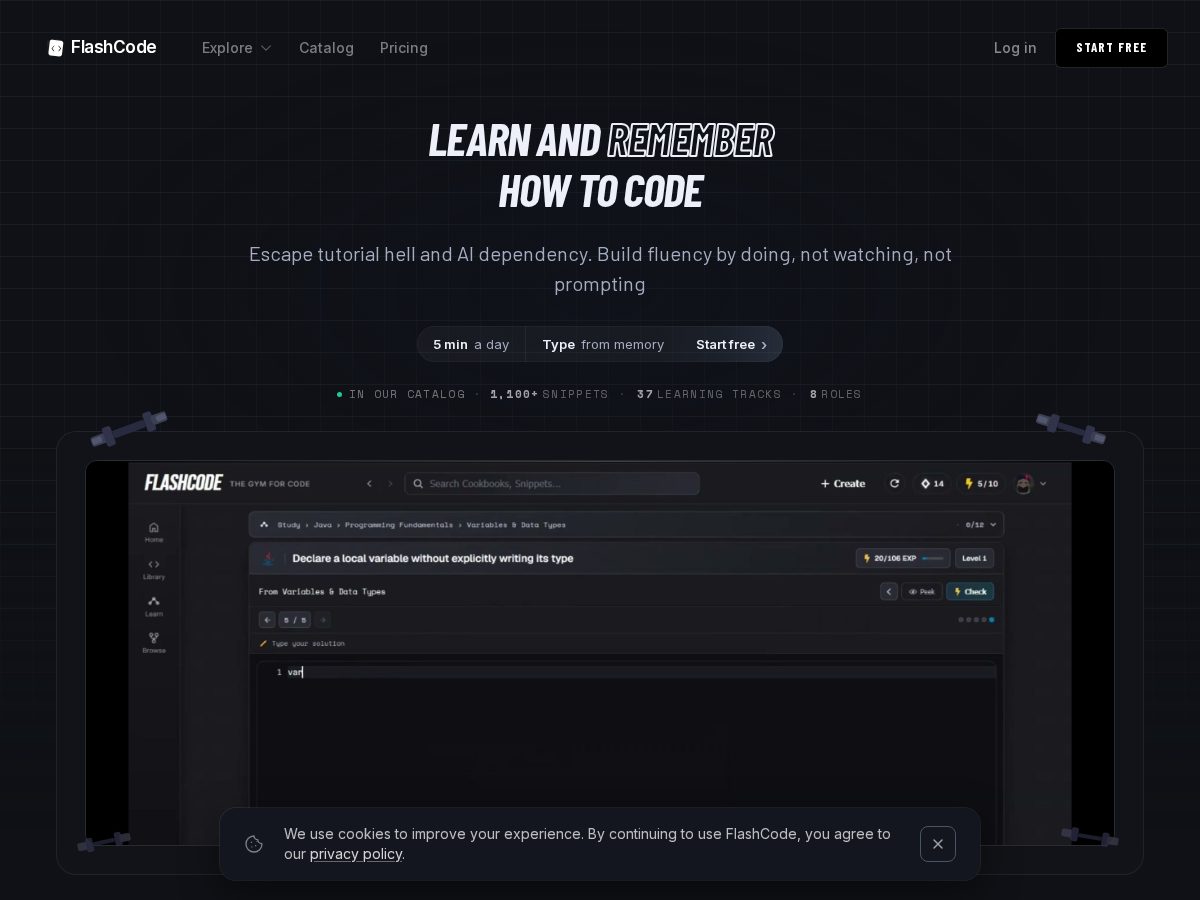
Task: Click the '5 min a day' pill text
Action: tap(471, 344)
